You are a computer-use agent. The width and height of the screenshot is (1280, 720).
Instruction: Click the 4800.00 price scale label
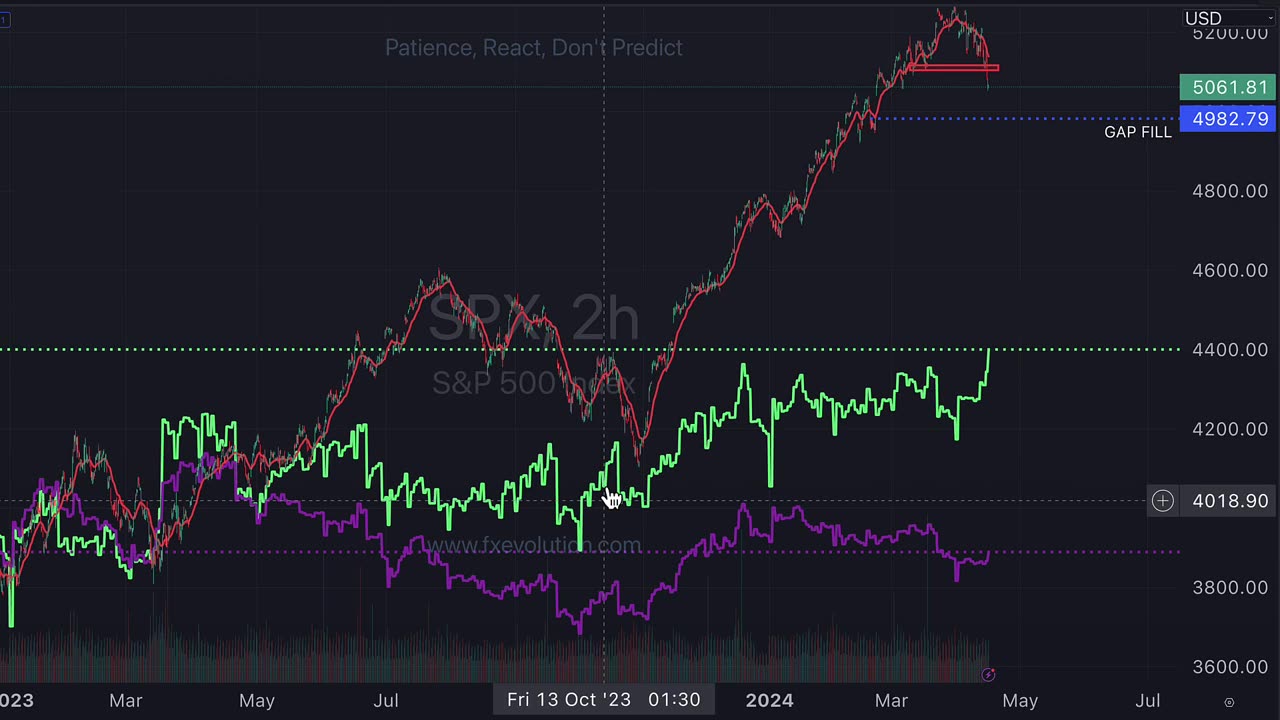(1230, 191)
